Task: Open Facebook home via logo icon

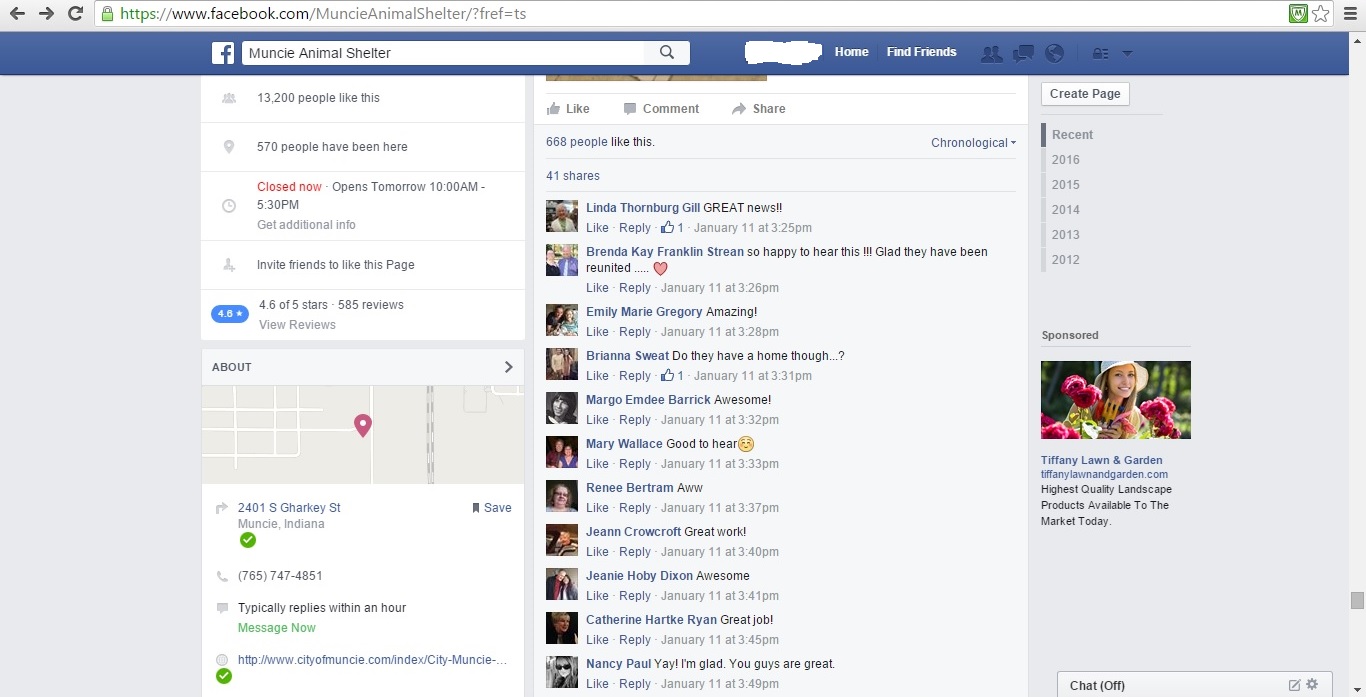Action: click(222, 53)
